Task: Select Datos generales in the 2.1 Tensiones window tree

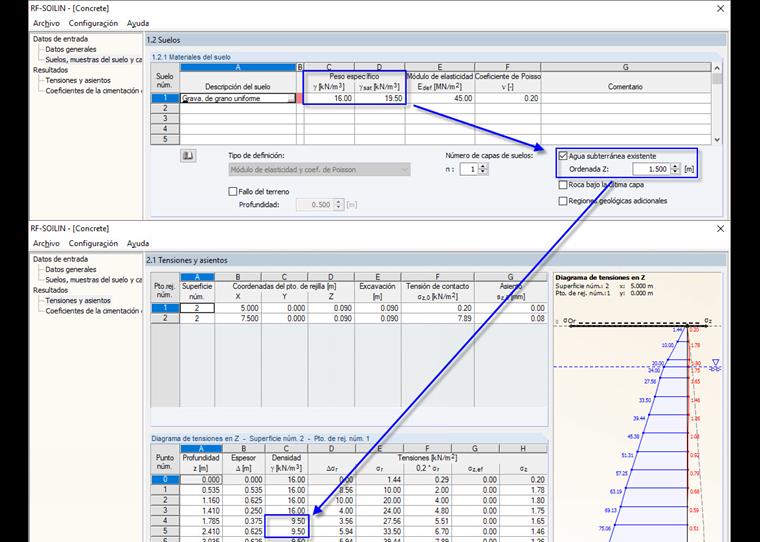Action: pos(71,270)
